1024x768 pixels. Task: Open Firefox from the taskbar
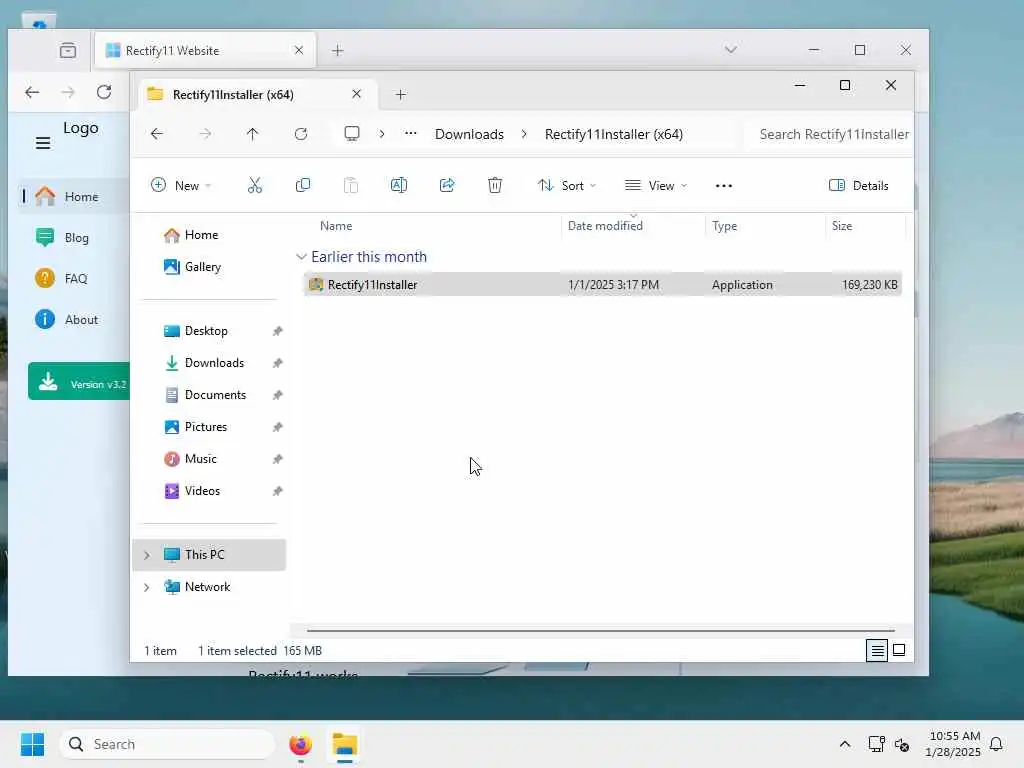click(300, 744)
